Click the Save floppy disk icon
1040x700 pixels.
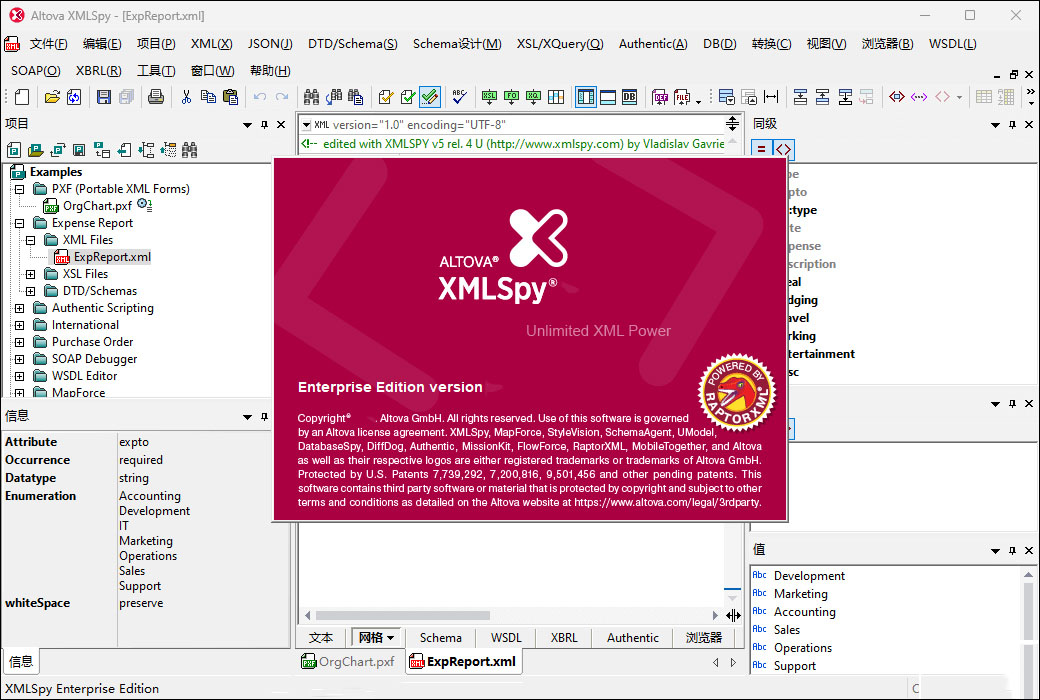(103, 97)
